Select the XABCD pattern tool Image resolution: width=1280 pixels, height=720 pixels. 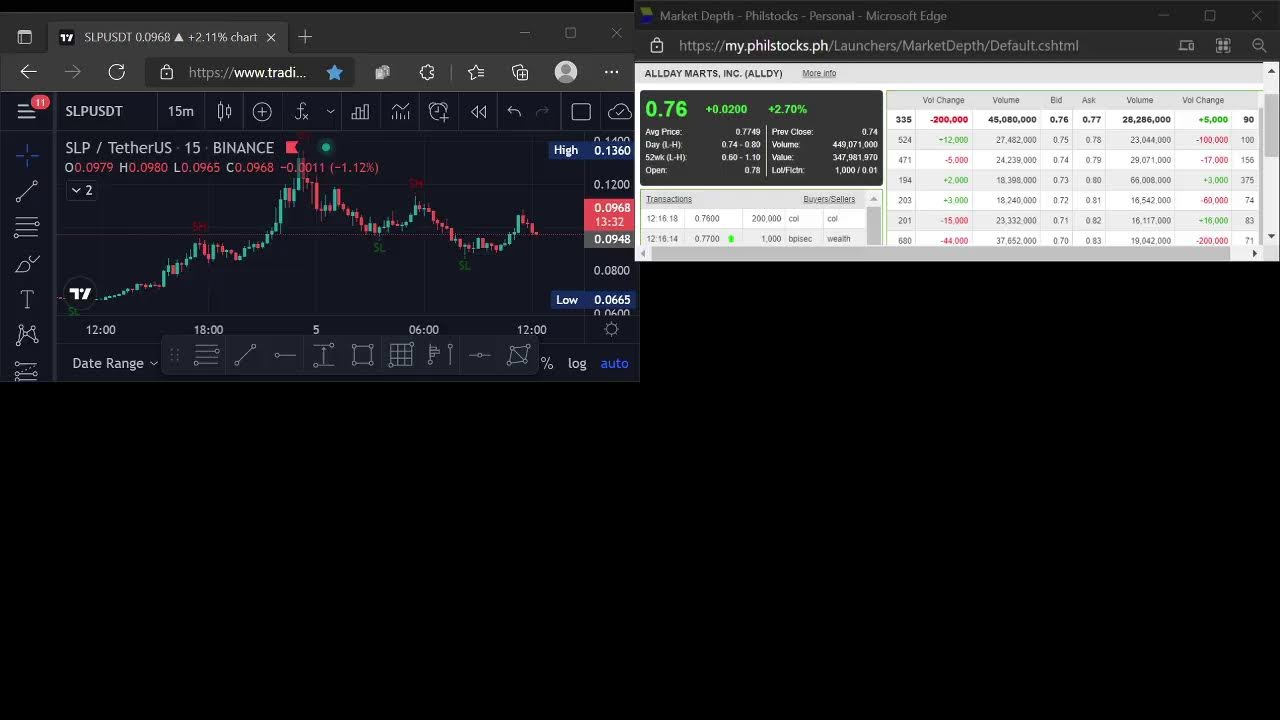click(27, 334)
